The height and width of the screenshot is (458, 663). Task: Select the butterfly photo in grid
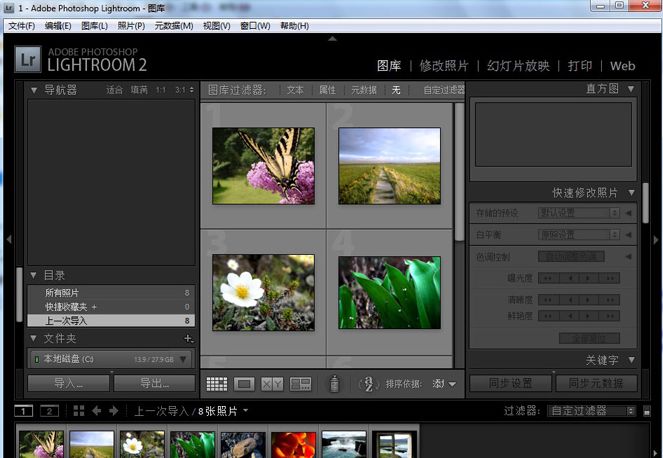pyautogui.click(x=263, y=166)
